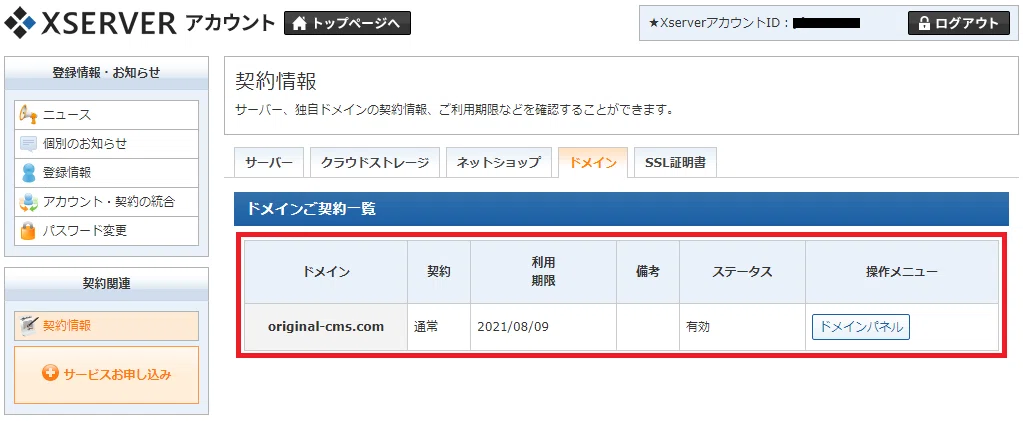Click the megaphone icon beside ニュース
Viewport: 1023px width, 421px height.
point(29,115)
